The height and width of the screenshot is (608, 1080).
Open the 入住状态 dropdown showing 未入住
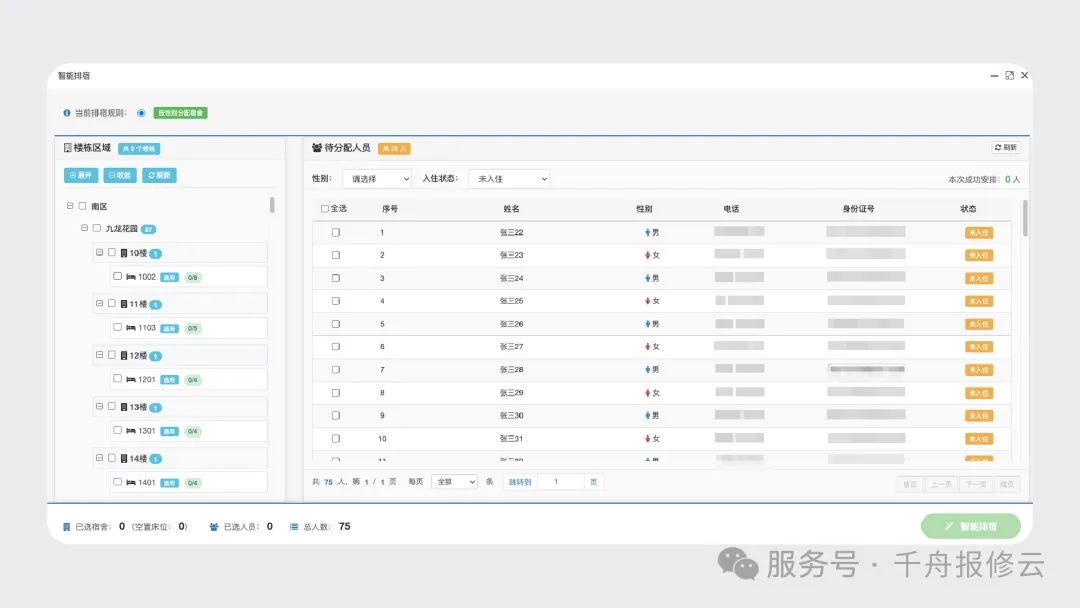coord(508,178)
